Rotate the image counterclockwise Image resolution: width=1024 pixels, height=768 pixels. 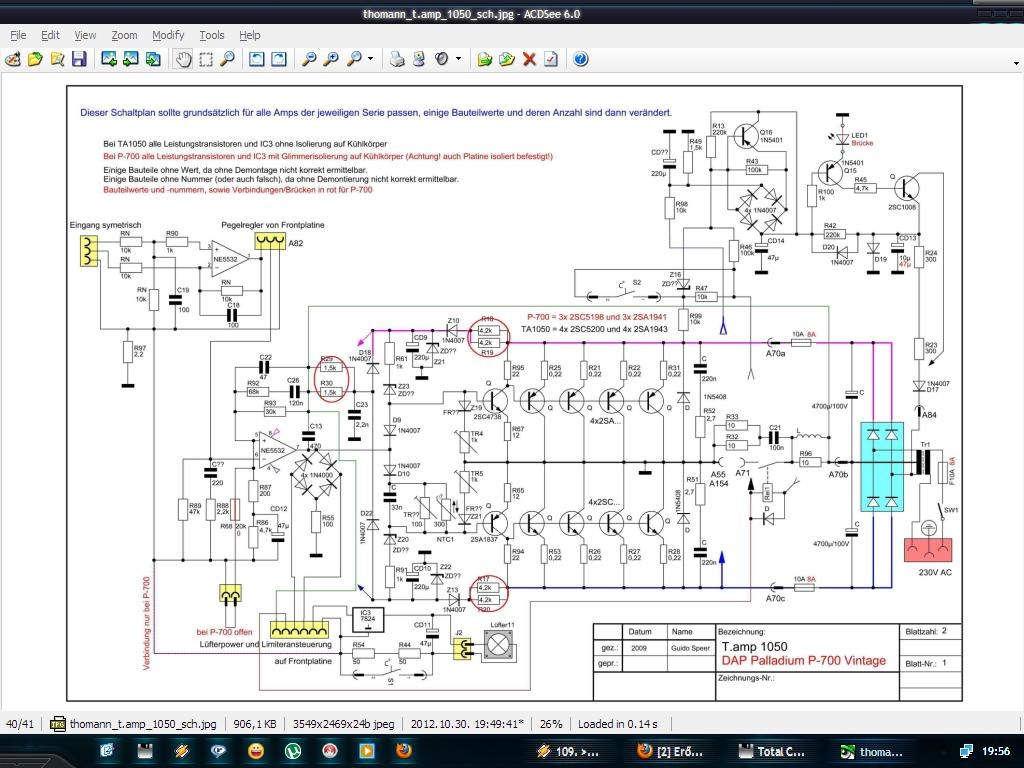(256, 59)
